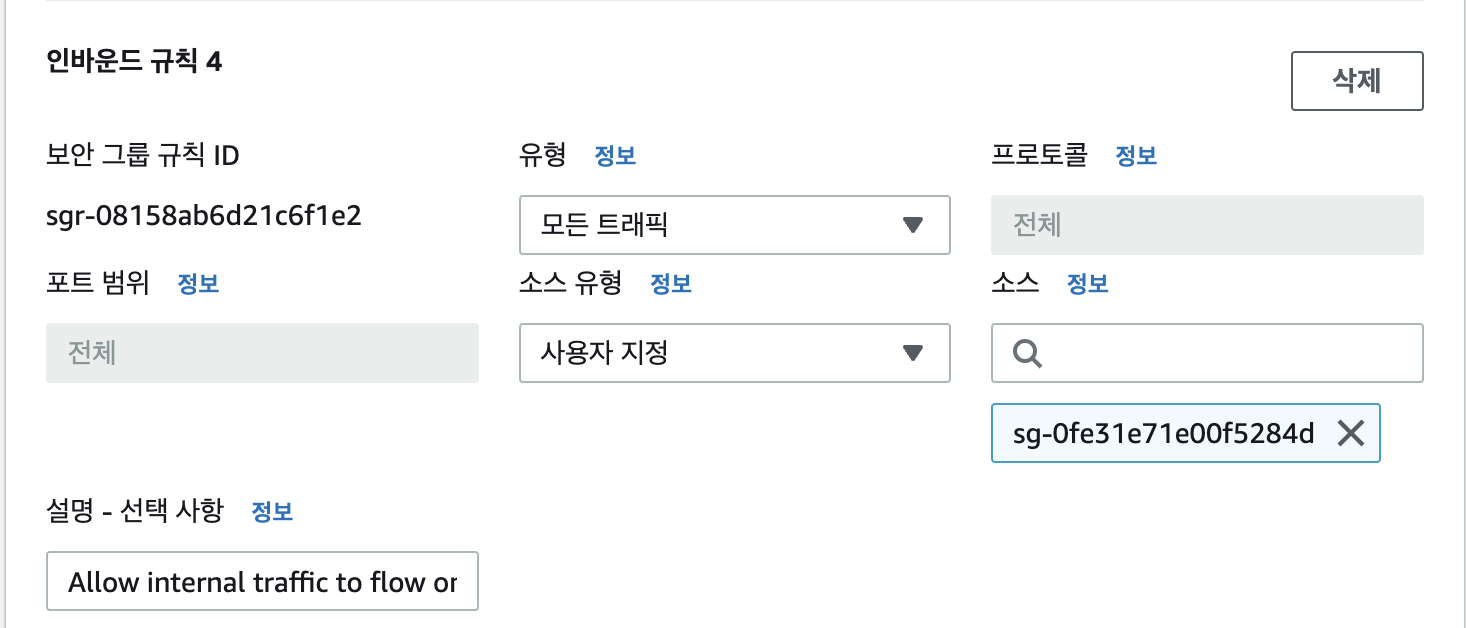The image size is (1466, 628).
Task: Open 정보 link next to 소스 유형
Action: pyautogui.click(x=671, y=284)
